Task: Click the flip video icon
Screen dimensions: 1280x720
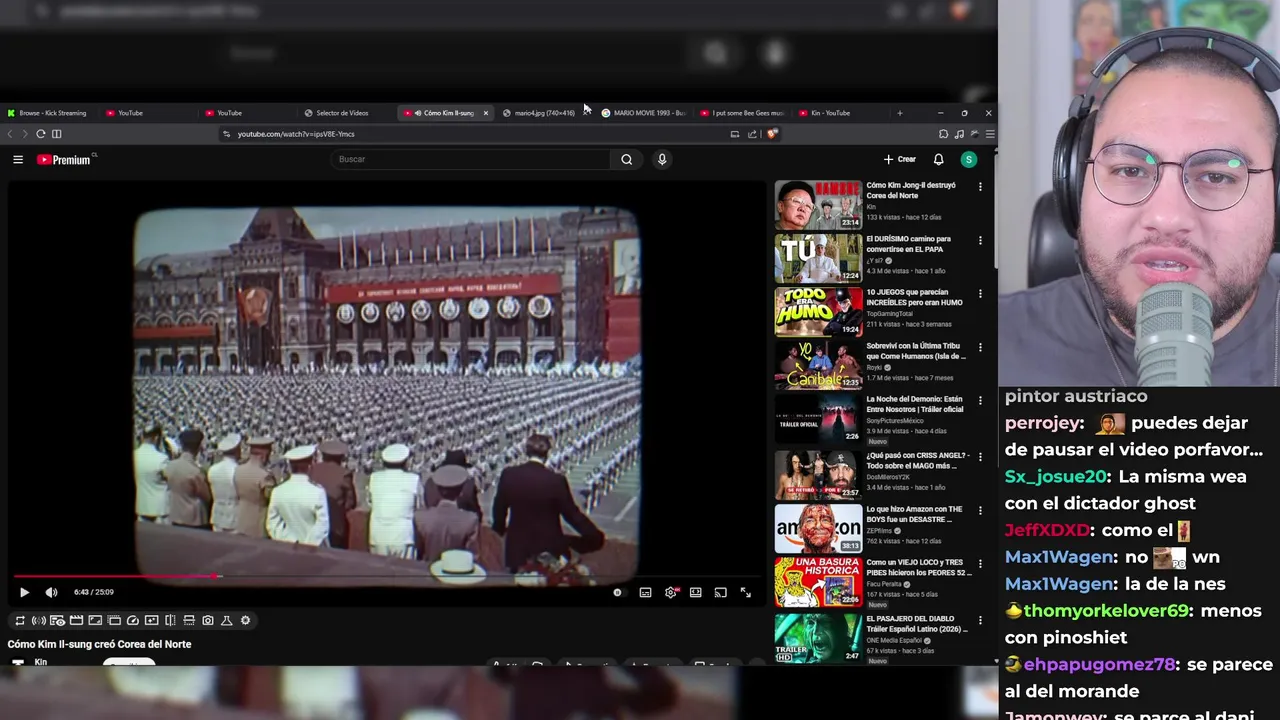Action: [170, 620]
